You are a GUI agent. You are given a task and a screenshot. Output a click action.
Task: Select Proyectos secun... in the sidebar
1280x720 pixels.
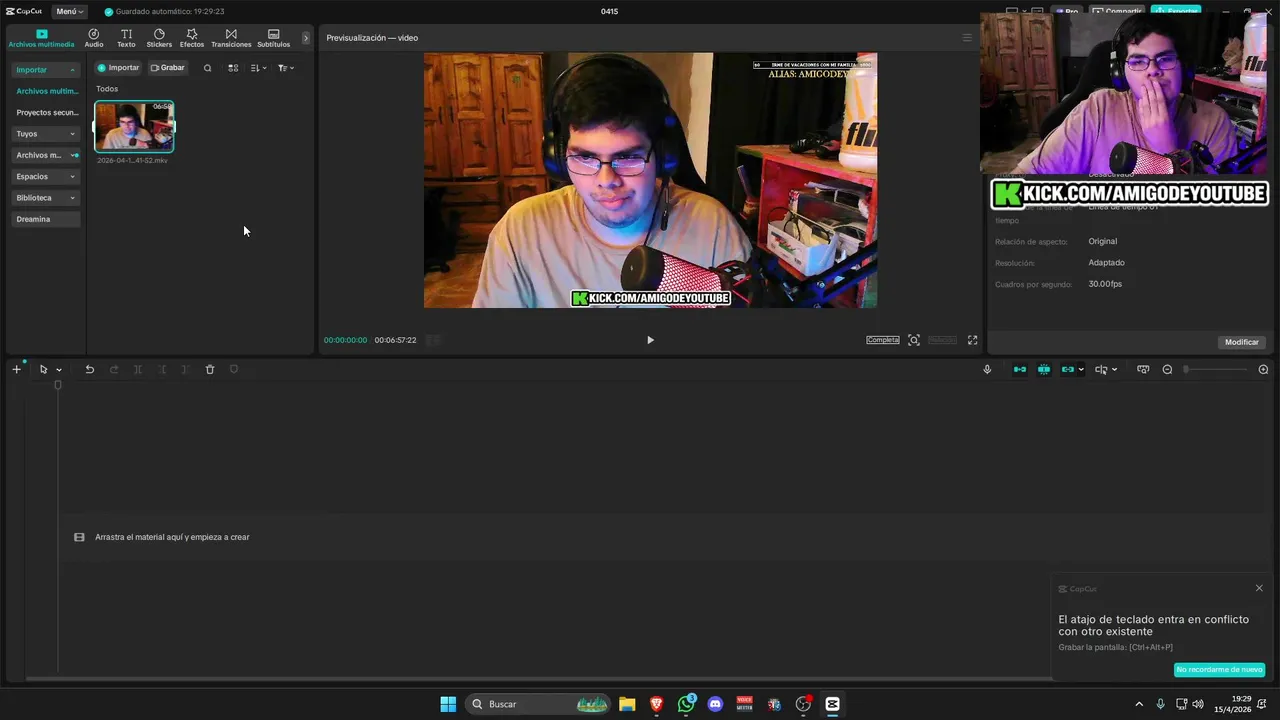47,113
